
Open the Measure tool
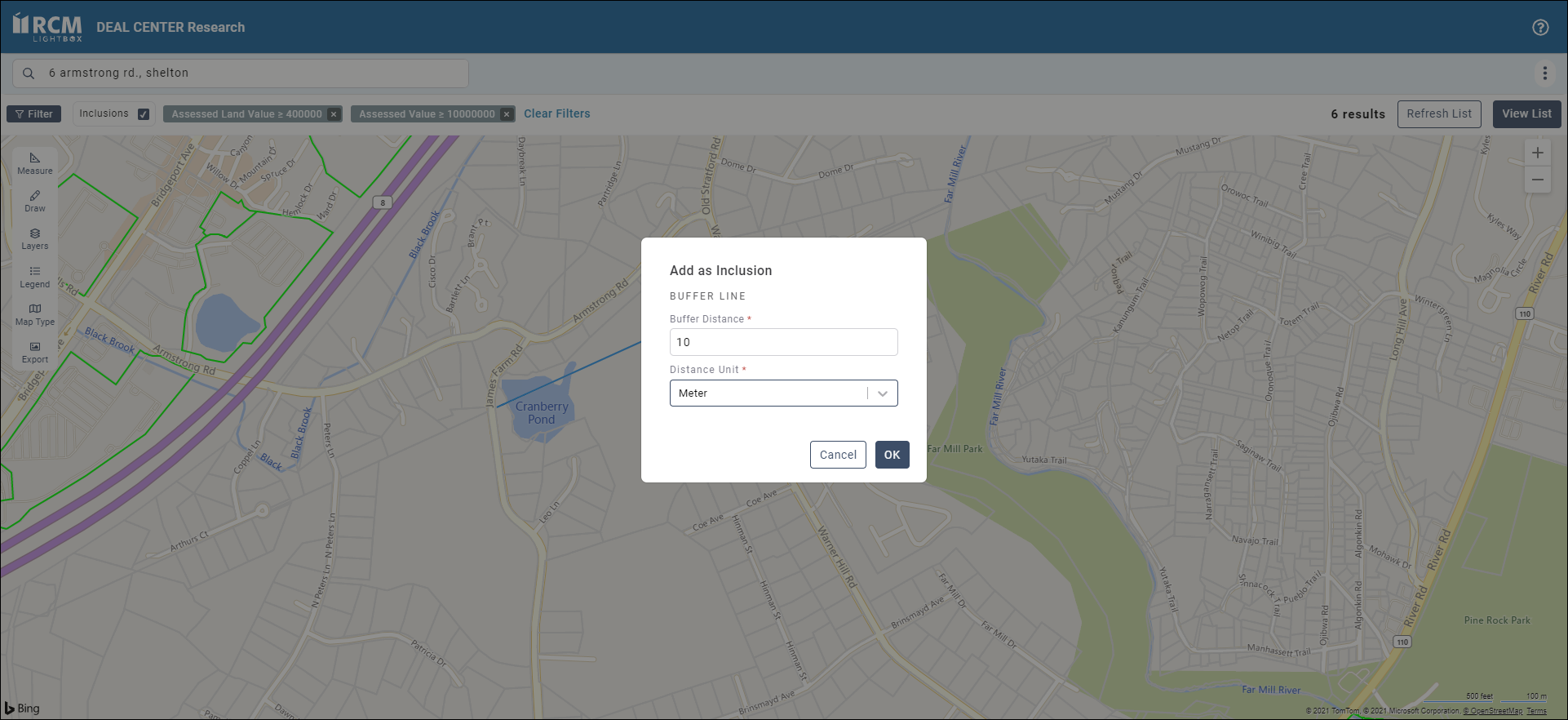pyautogui.click(x=35, y=163)
